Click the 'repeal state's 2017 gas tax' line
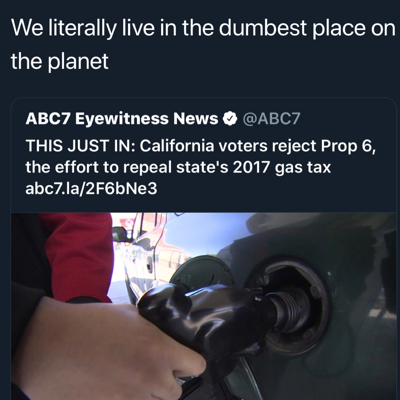 [x=227, y=168]
